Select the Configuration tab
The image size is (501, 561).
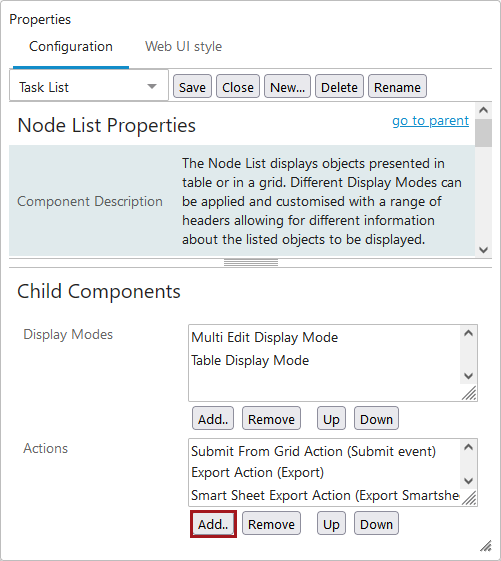pyautogui.click(x=71, y=47)
